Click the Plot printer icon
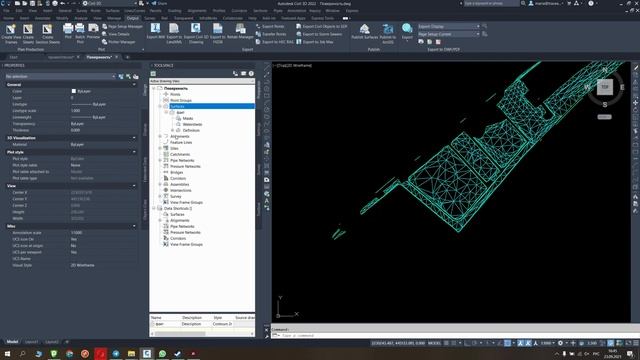The height and width of the screenshot is (360, 640). (68, 28)
